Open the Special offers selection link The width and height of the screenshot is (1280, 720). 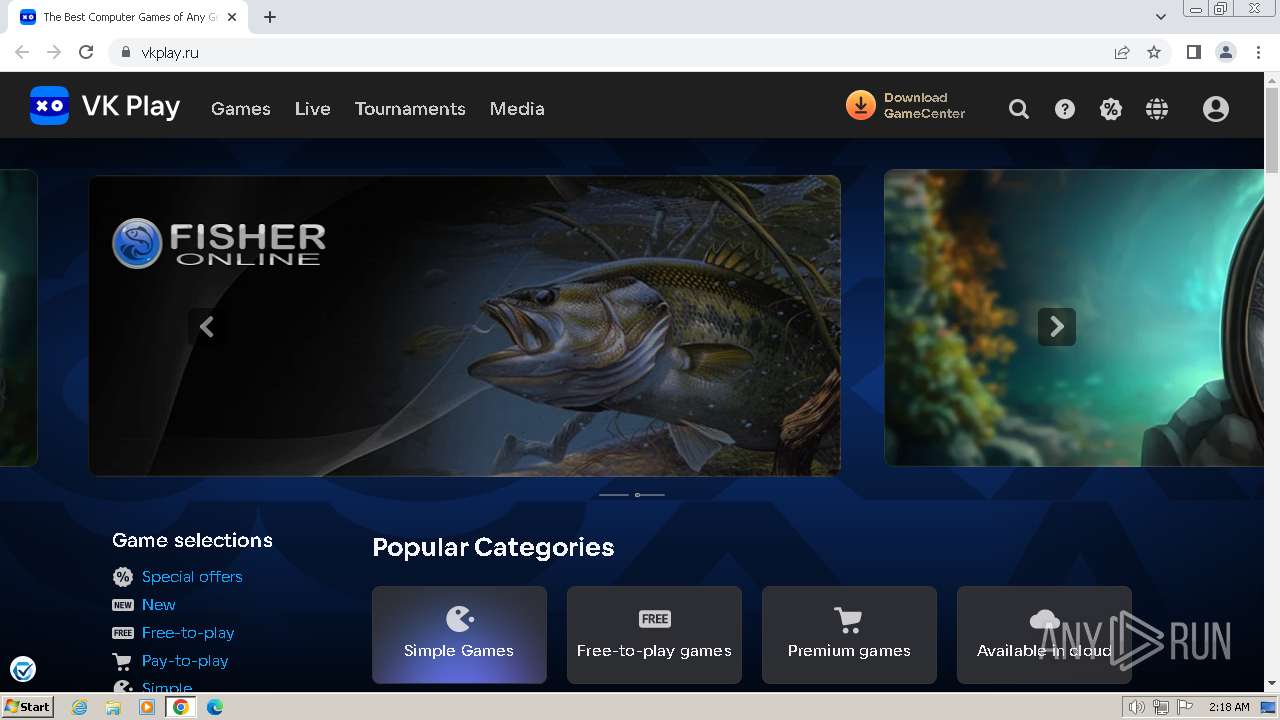coord(192,577)
